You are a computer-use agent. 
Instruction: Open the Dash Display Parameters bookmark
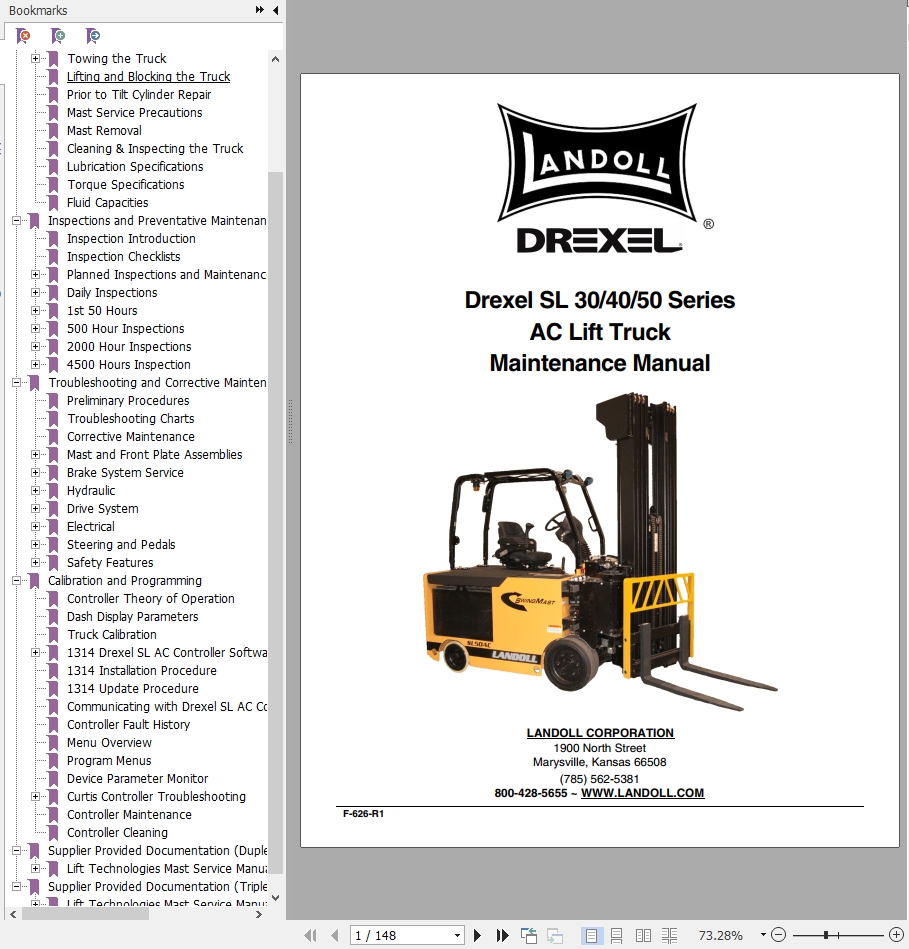click(x=133, y=617)
